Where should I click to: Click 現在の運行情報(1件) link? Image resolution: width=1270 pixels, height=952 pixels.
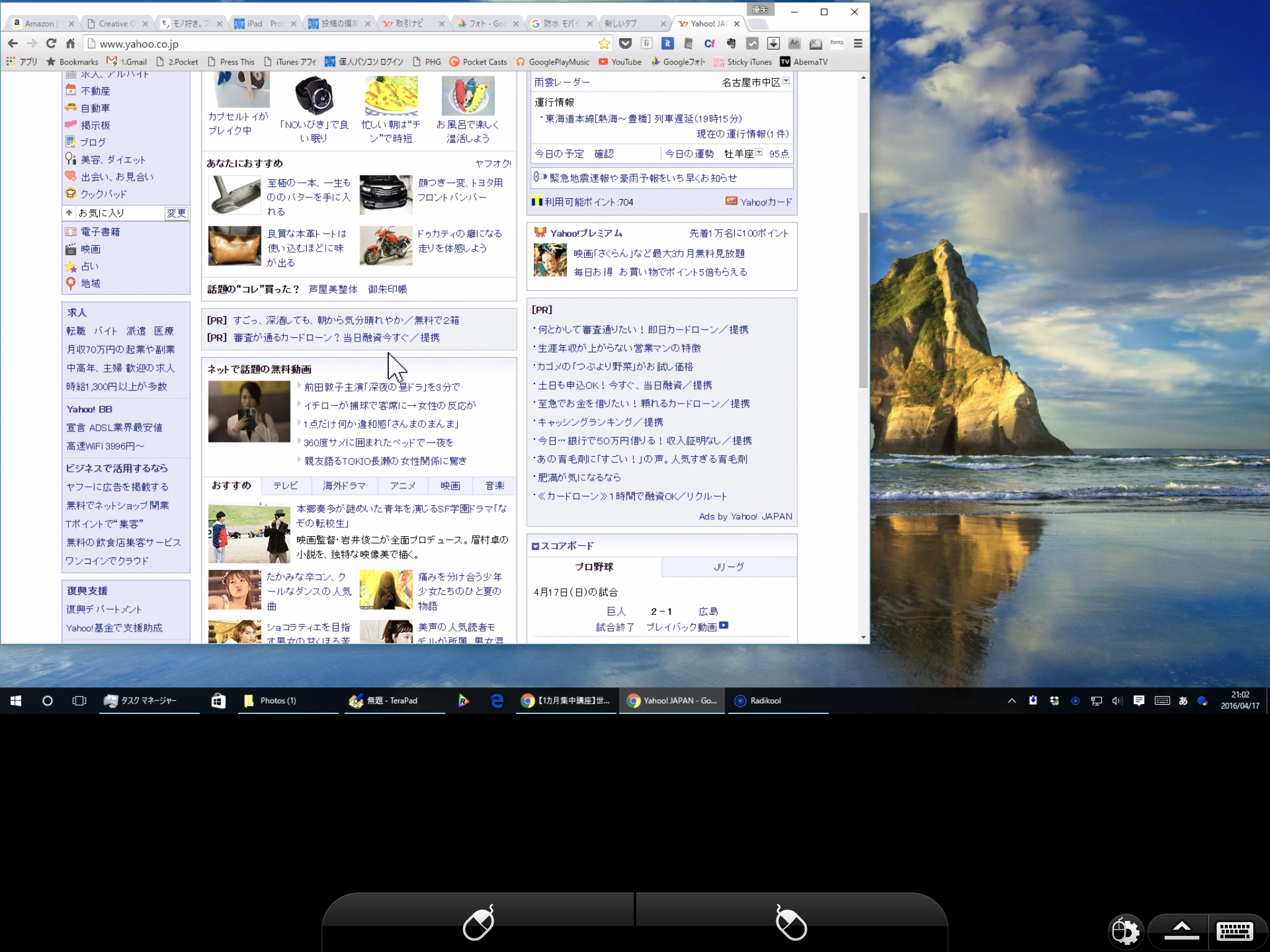point(742,134)
